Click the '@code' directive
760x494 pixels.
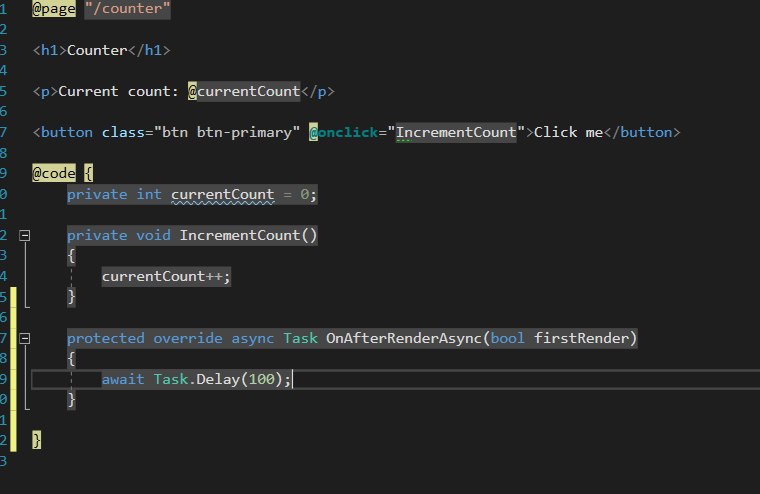54,173
